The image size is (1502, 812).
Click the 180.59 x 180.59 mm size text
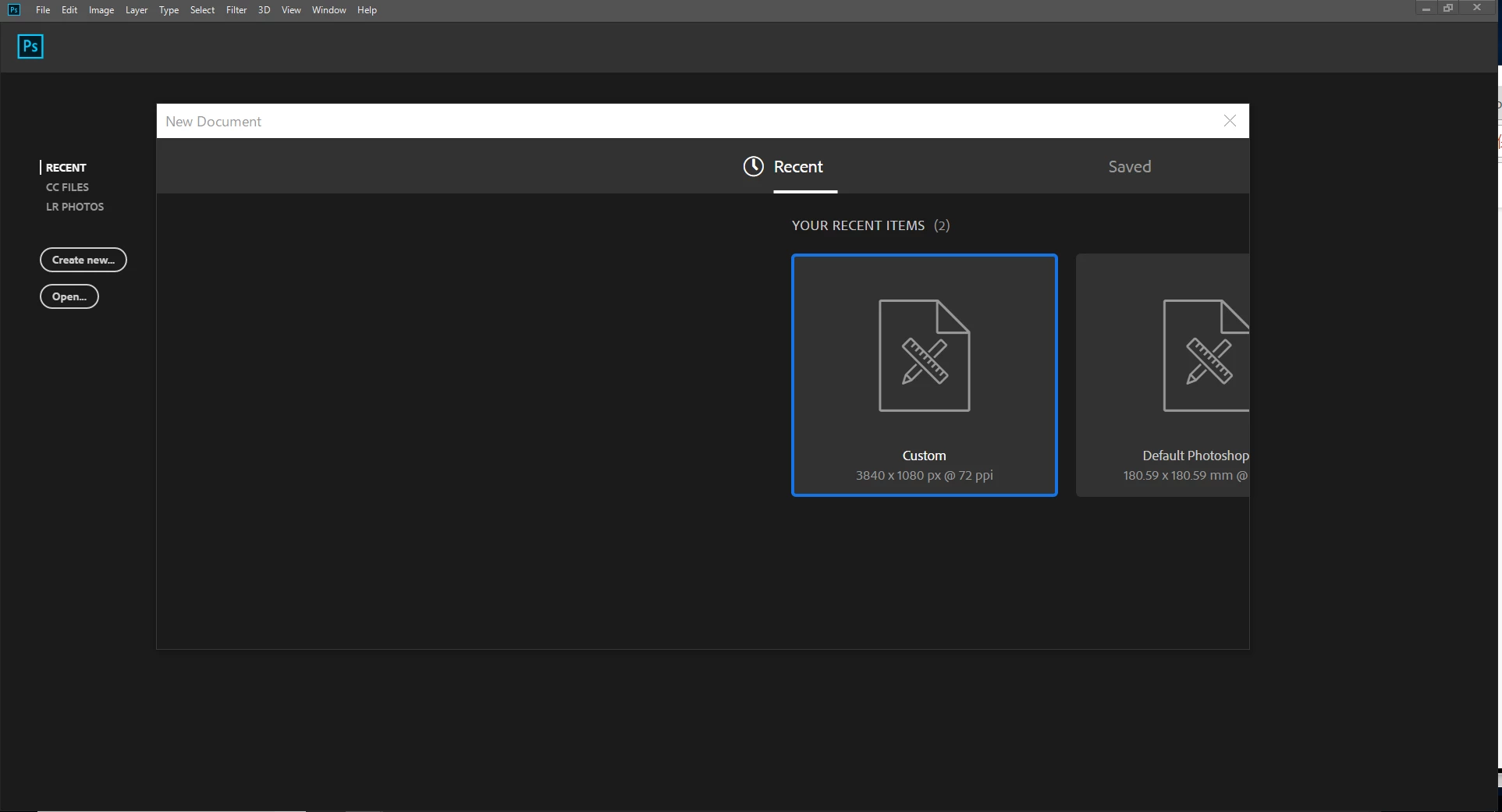1185,475
